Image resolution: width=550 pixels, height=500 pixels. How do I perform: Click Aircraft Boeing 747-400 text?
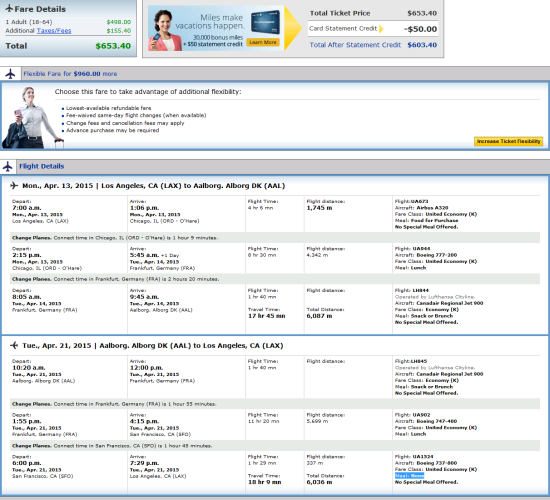tap(426, 421)
